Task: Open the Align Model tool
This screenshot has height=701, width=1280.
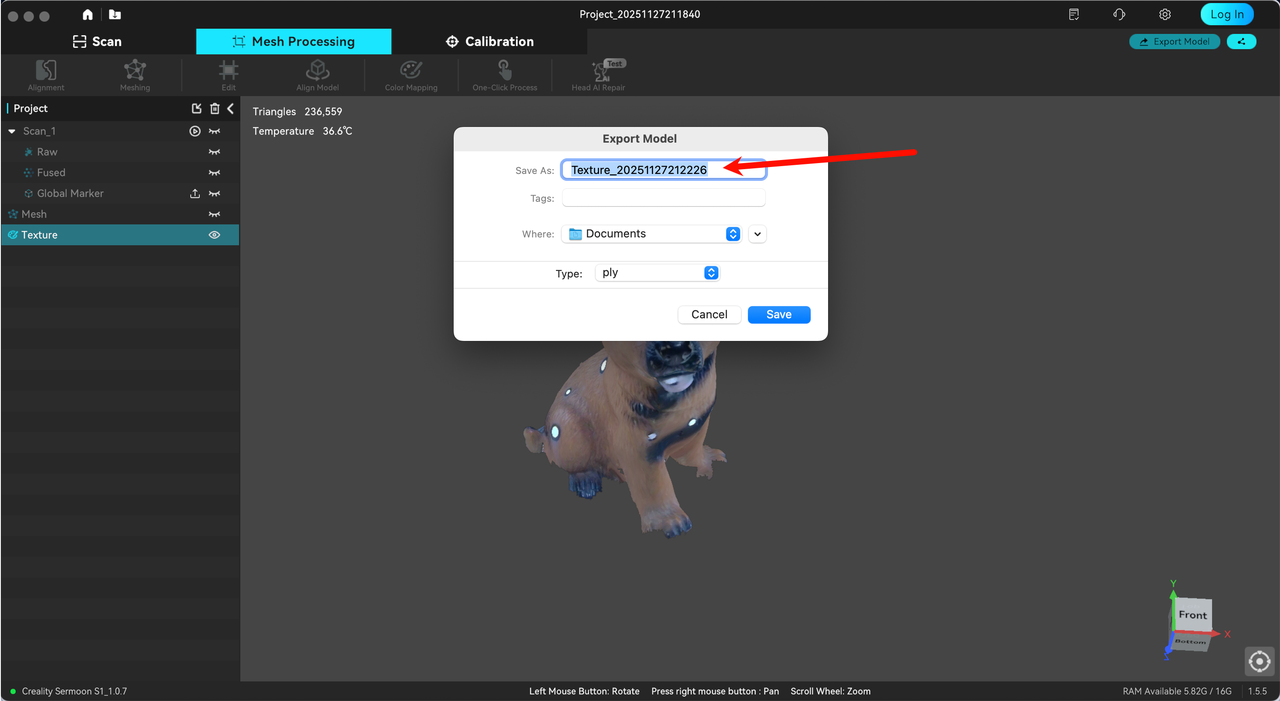Action: 317,74
